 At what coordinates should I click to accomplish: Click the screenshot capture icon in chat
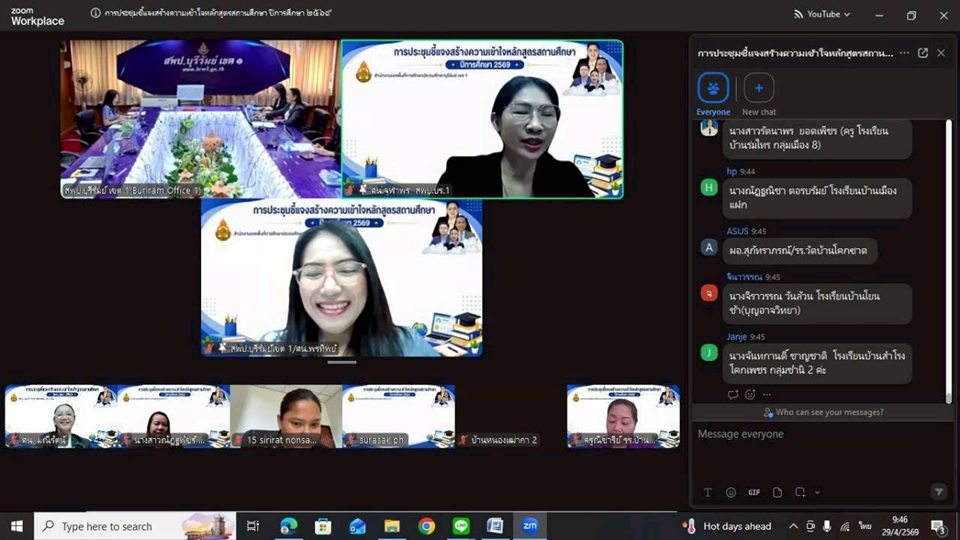802,492
